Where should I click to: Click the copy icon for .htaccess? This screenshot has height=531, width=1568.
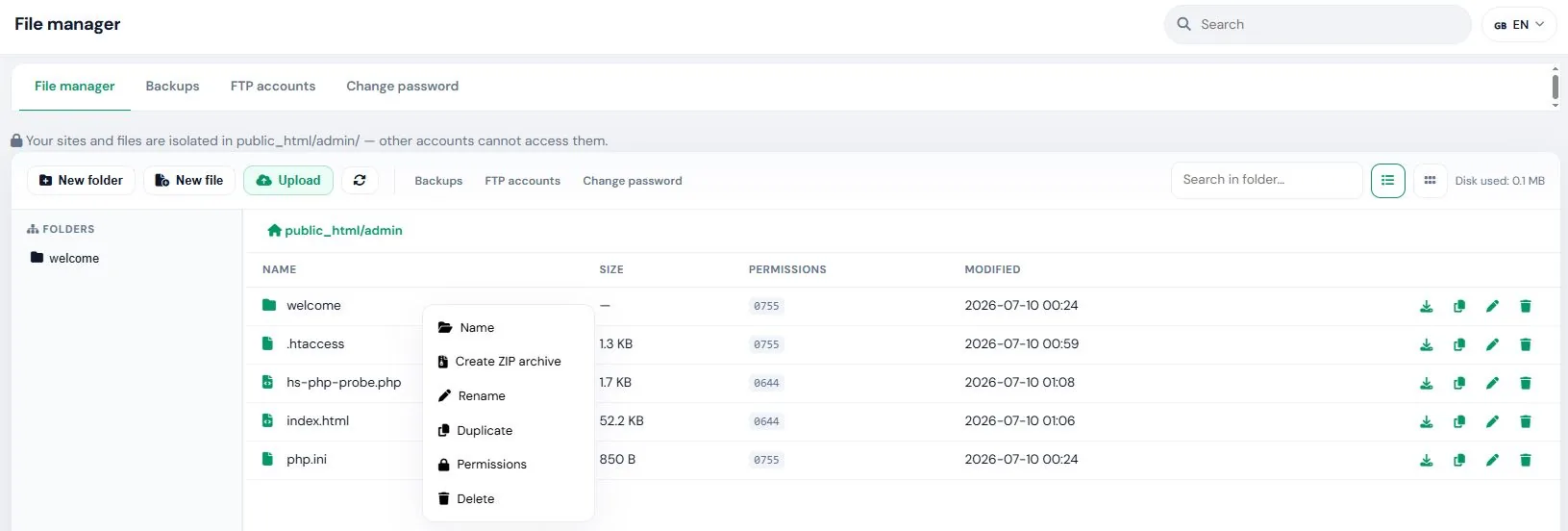click(x=1459, y=344)
